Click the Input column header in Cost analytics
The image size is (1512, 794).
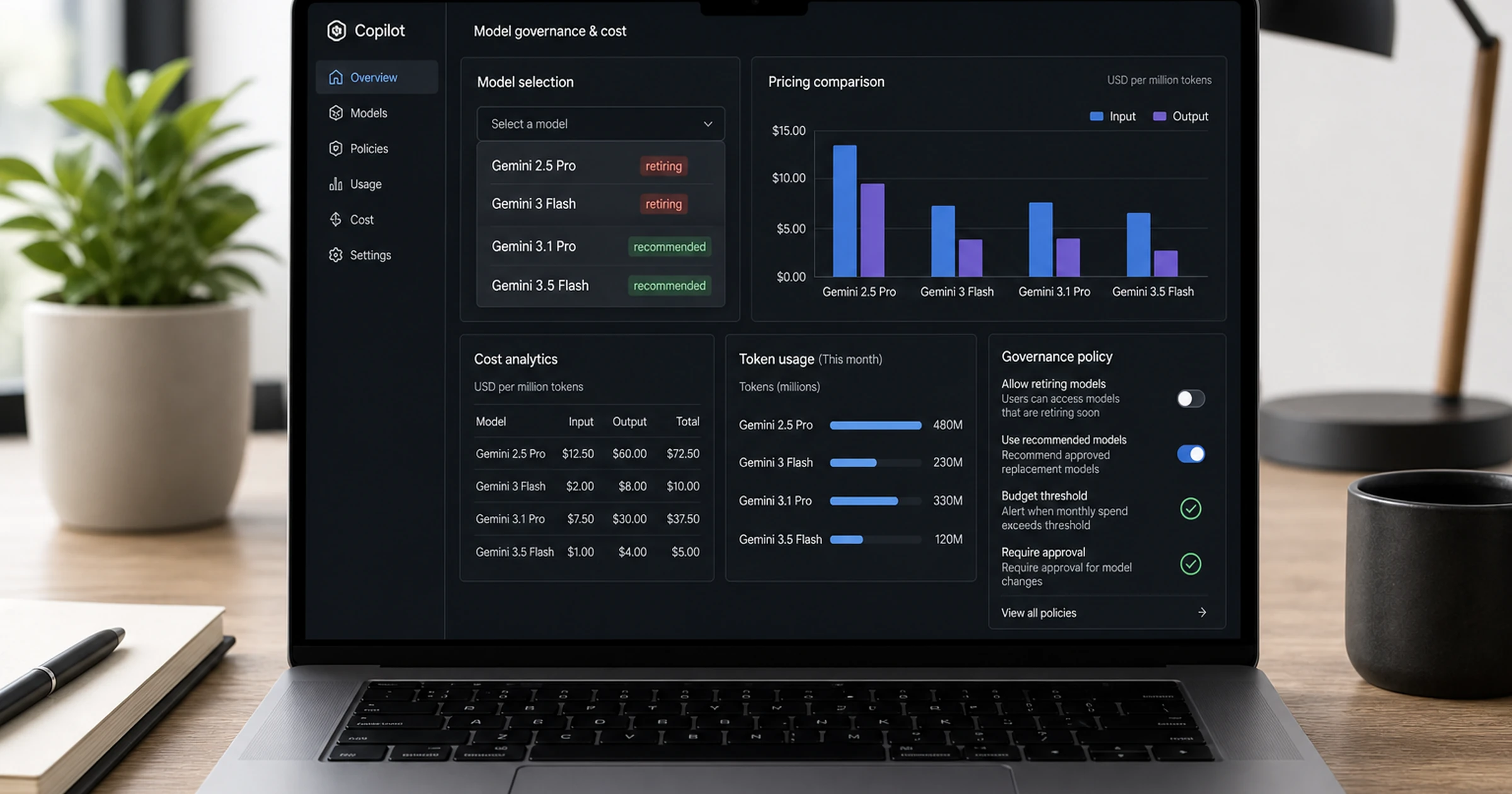coord(581,422)
